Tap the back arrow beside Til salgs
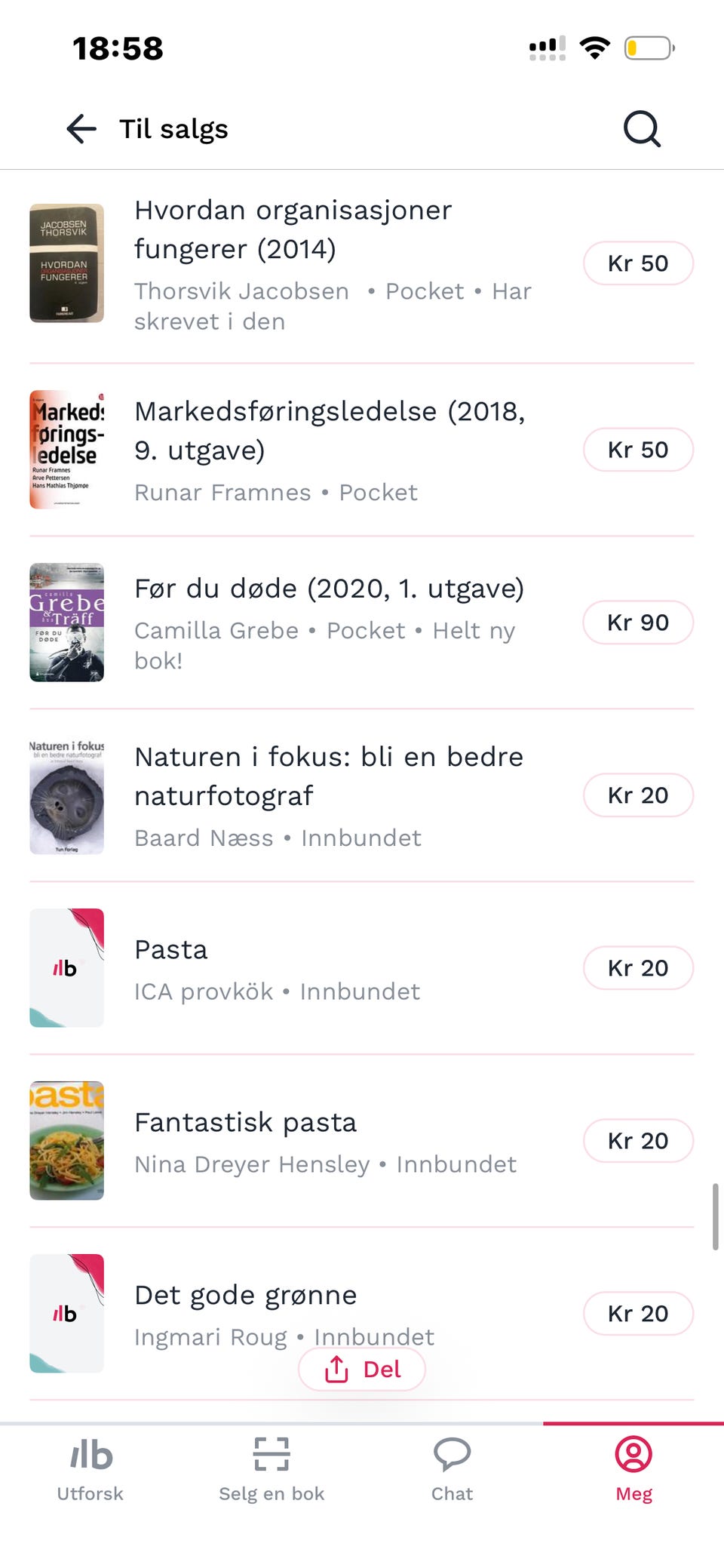 [x=81, y=129]
